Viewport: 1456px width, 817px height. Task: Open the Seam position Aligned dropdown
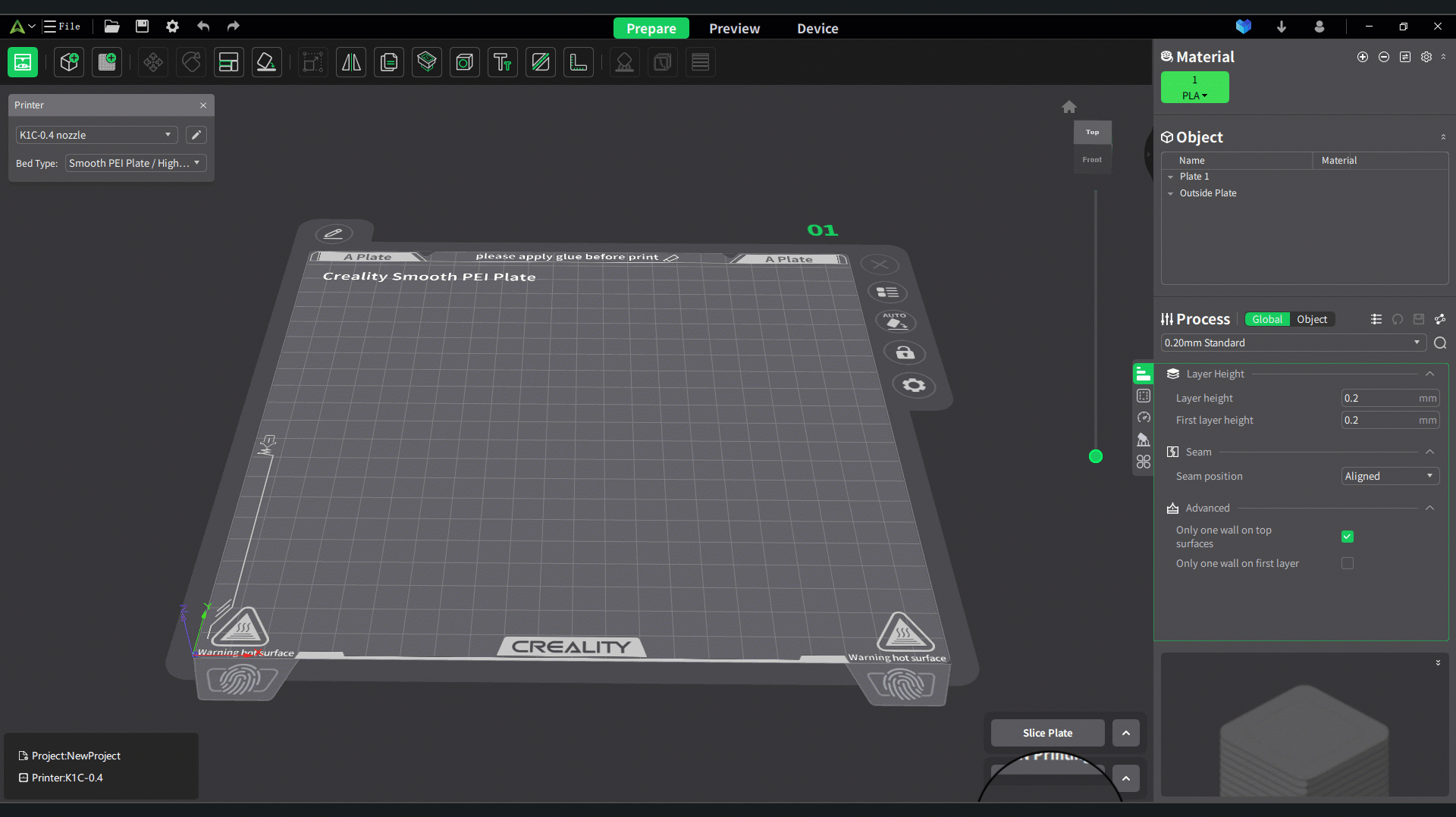[x=1389, y=476]
